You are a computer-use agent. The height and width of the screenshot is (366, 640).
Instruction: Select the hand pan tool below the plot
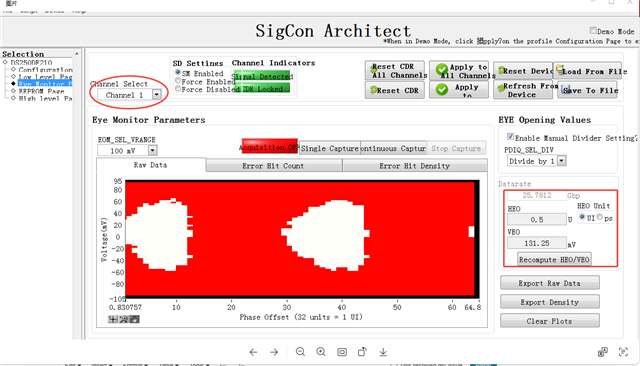(x=134, y=319)
